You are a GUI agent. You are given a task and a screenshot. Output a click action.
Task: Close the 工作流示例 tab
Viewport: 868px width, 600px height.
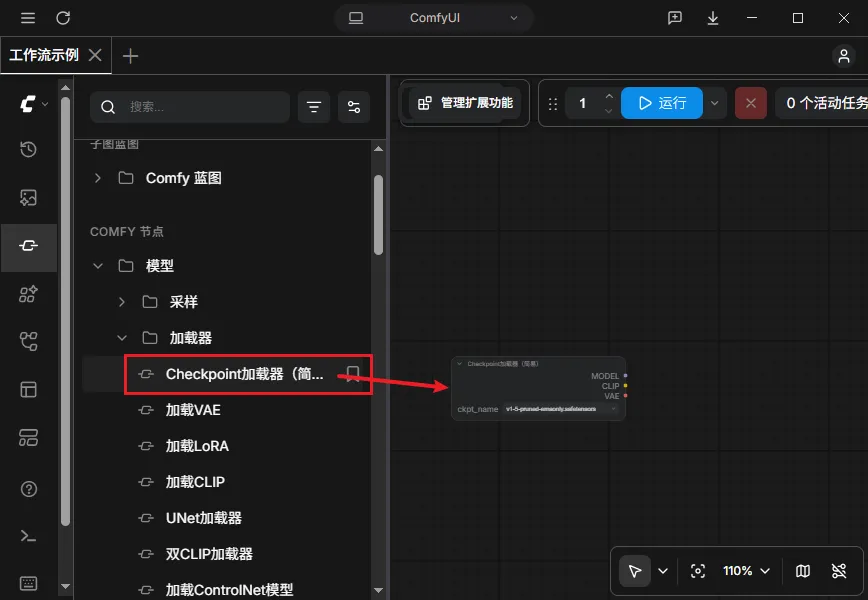coord(95,55)
